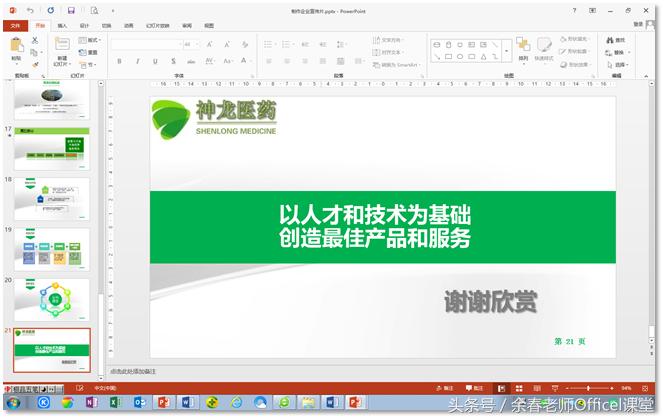This screenshot has height=419, width=664.
Task: Click the Text Direction button
Action: [x=388, y=40]
